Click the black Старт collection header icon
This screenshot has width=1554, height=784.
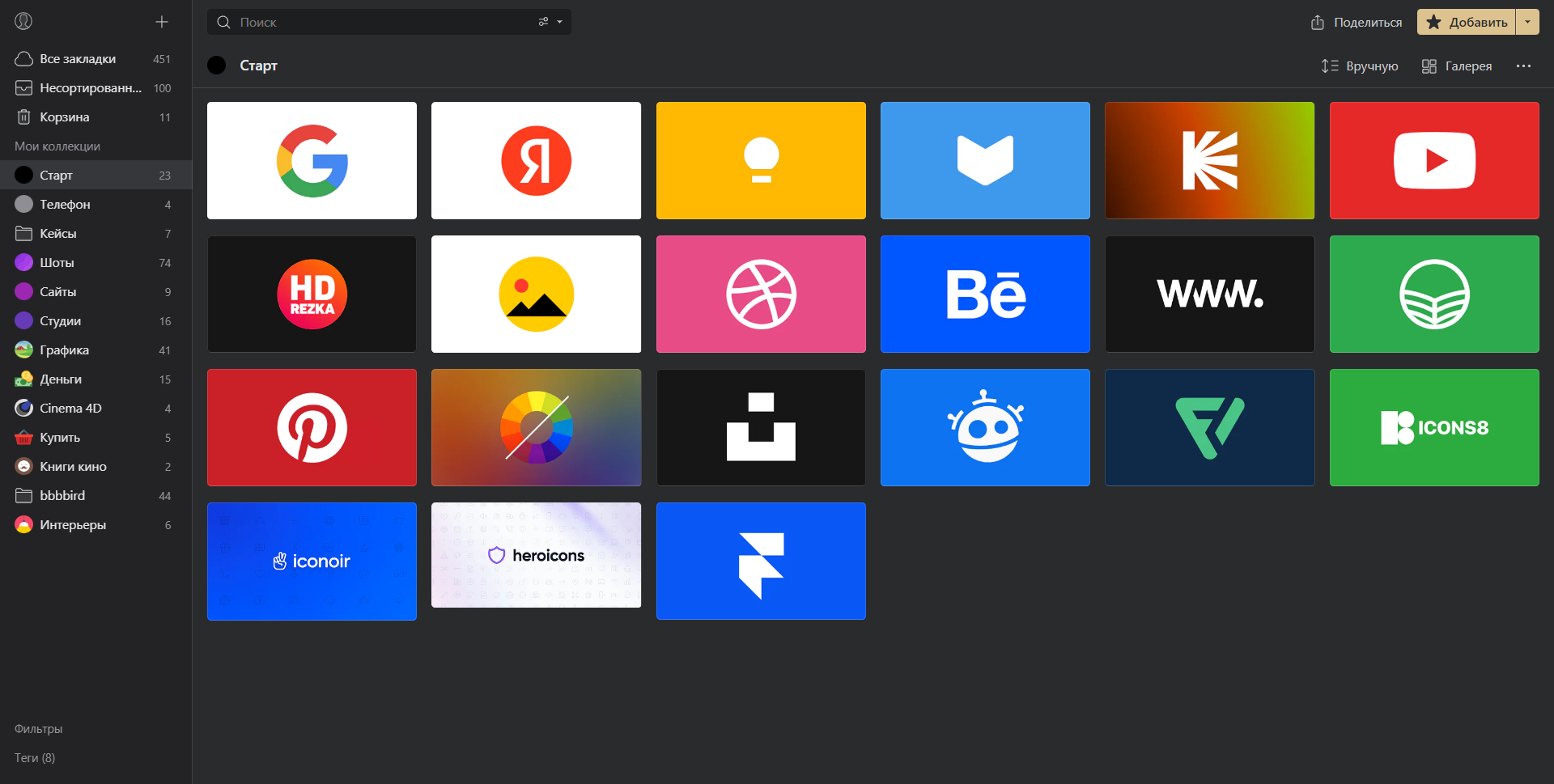(217, 66)
